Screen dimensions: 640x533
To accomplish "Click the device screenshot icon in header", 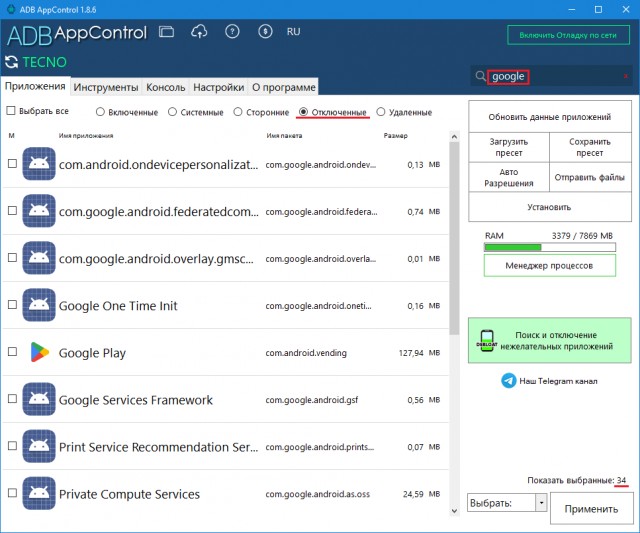I will pyautogui.click(x=166, y=33).
